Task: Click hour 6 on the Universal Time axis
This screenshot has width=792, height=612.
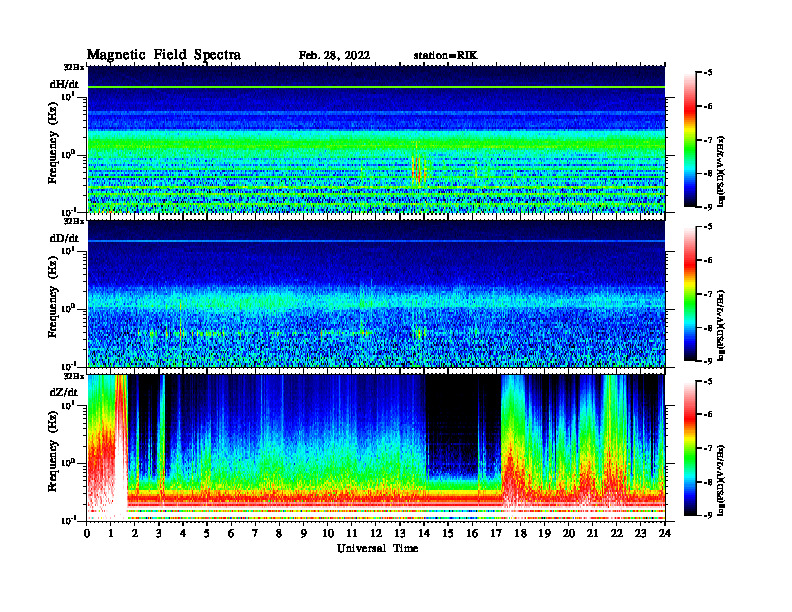Action: click(x=231, y=534)
